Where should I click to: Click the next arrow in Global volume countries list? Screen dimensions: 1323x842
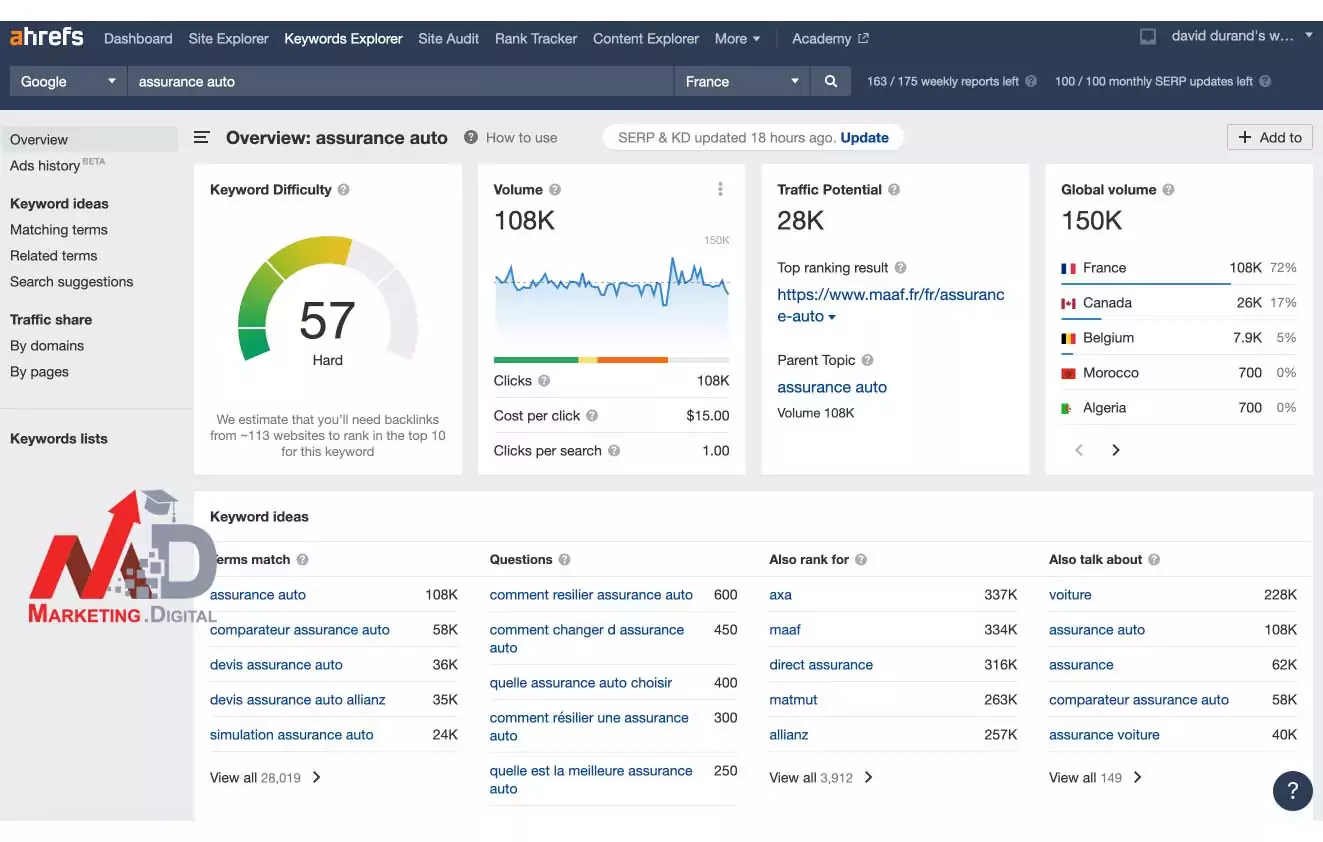point(1115,450)
